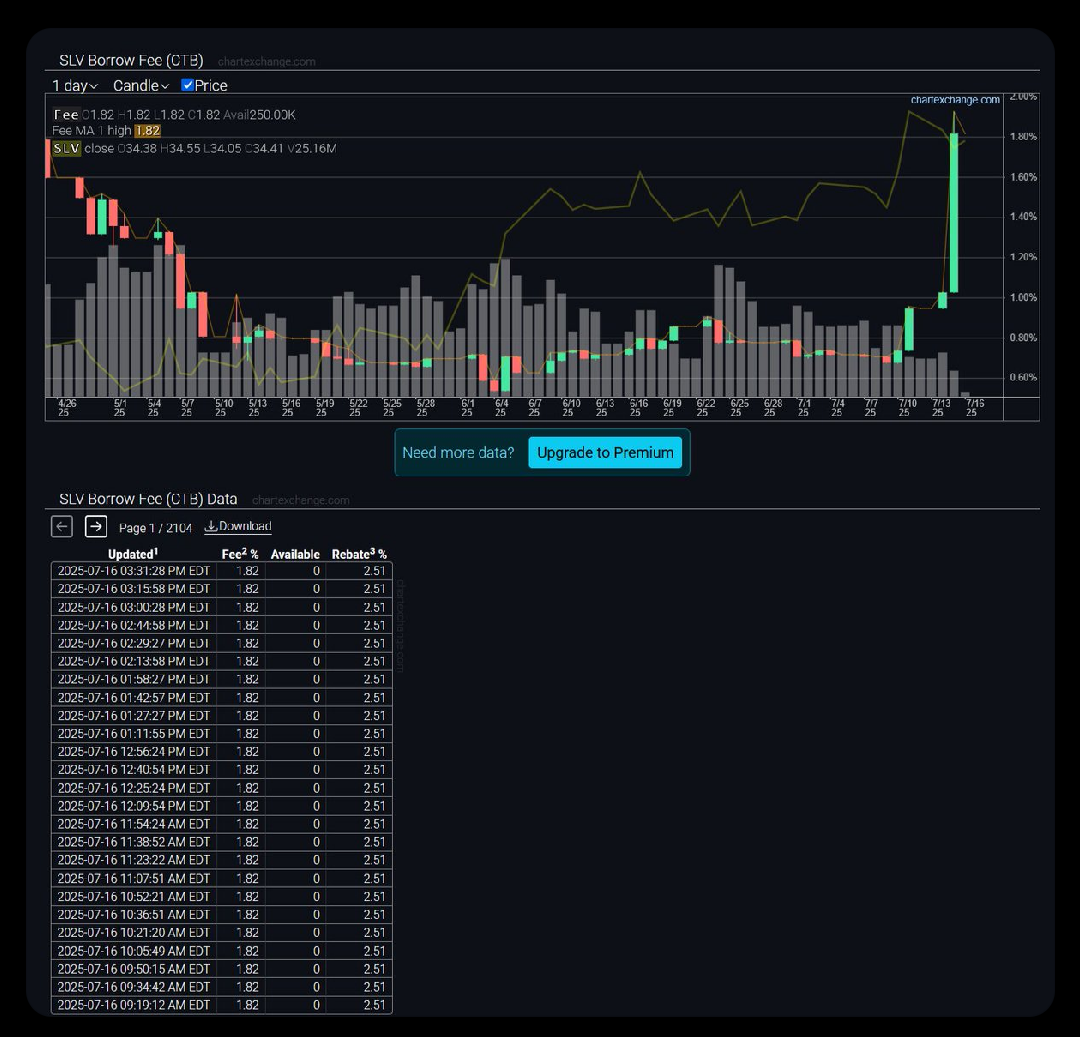The height and width of the screenshot is (1037, 1080).
Task: Select row 2025-07-16 10:05:49 AM EDT
Action: click(x=222, y=951)
